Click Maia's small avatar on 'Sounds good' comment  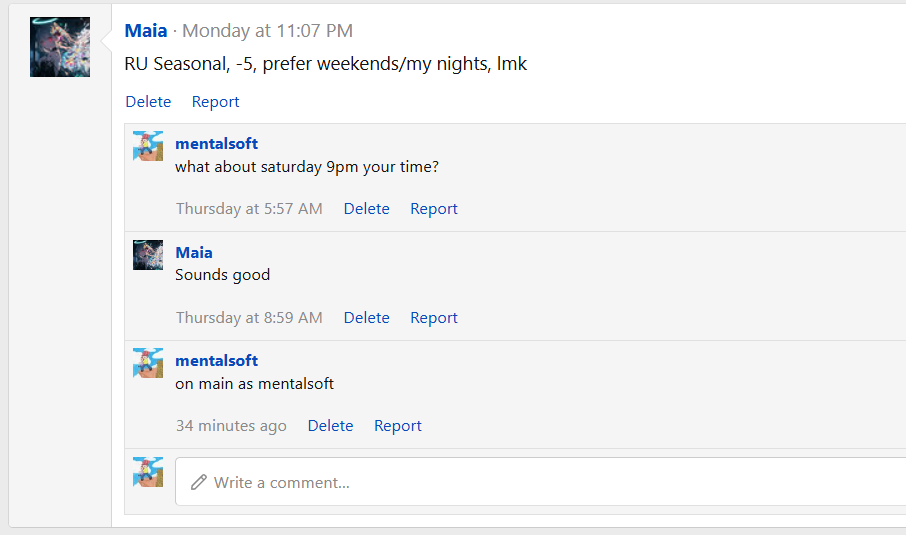pos(148,255)
